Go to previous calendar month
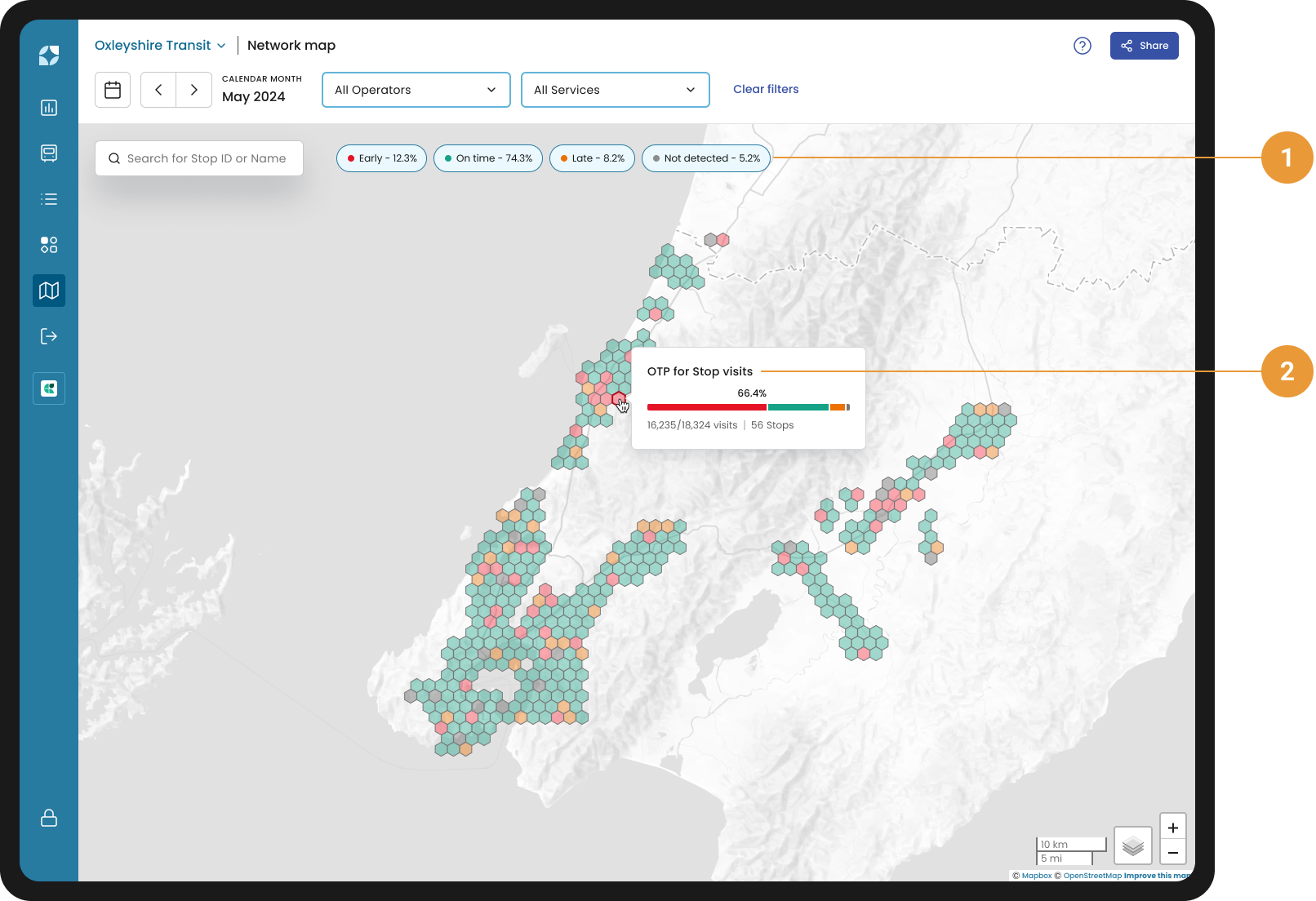Screen dimensions: 1316x901 click(158, 90)
